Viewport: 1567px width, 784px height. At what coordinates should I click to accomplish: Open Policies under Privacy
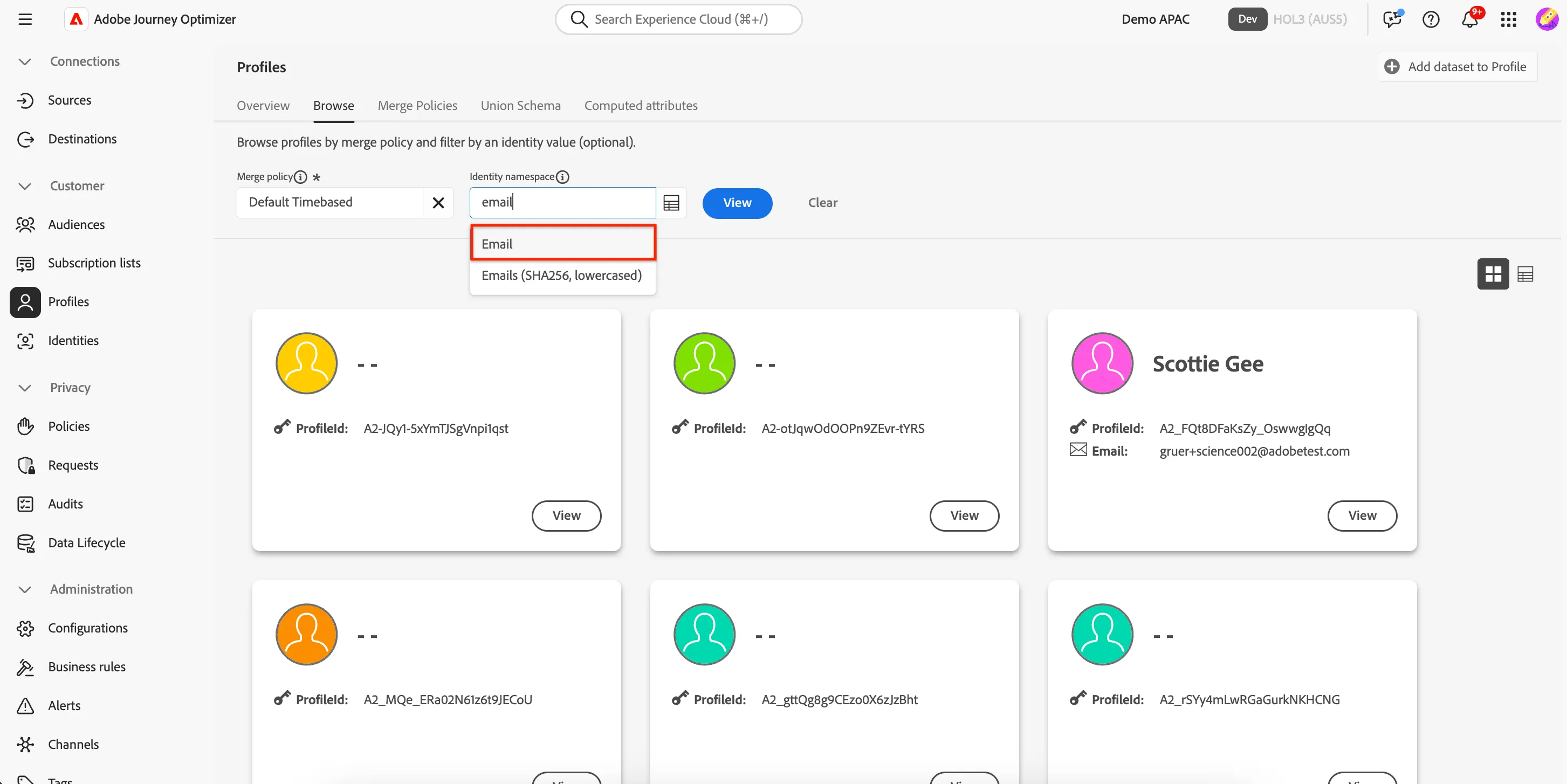[68, 427]
